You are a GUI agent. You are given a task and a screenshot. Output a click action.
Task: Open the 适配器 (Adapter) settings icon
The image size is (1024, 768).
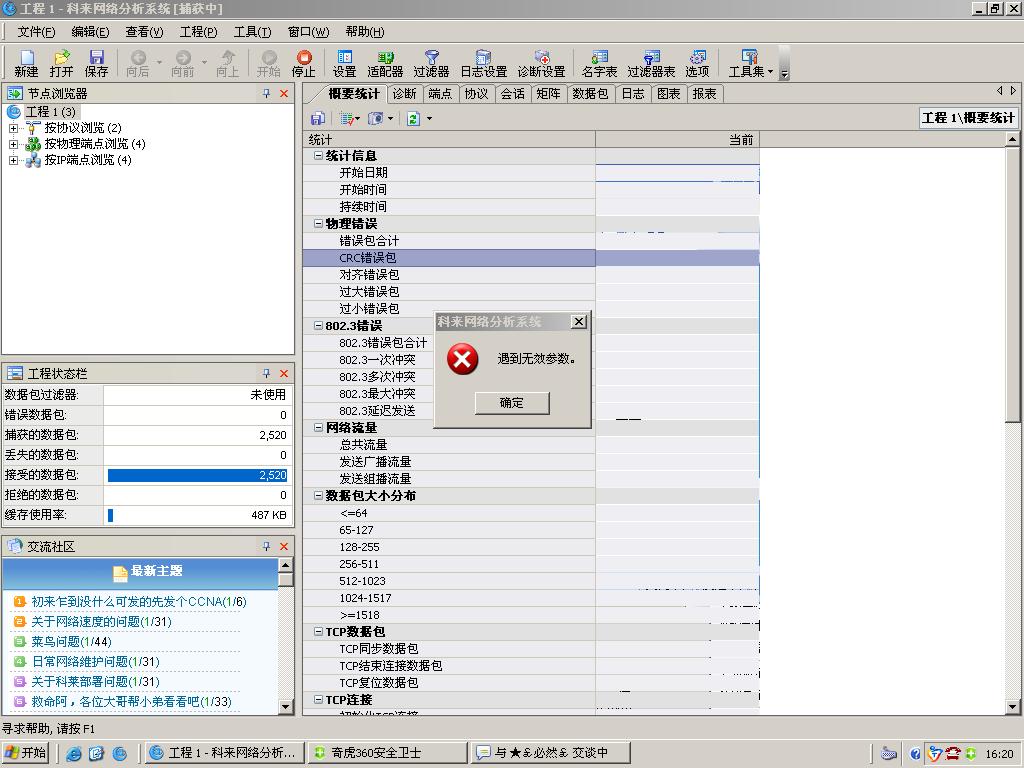[x=388, y=62]
